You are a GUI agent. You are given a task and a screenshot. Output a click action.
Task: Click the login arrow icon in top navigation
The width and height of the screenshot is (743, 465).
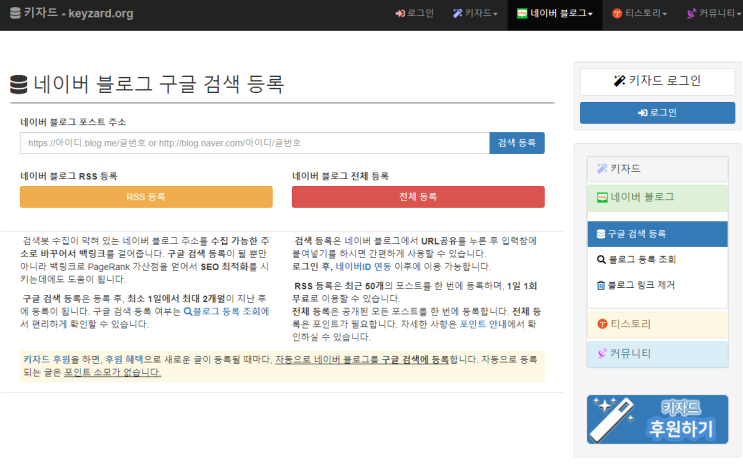point(400,13)
